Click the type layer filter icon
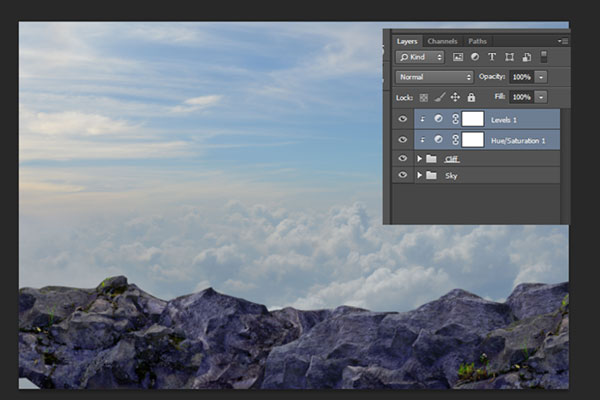The width and height of the screenshot is (600, 400). click(x=491, y=57)
